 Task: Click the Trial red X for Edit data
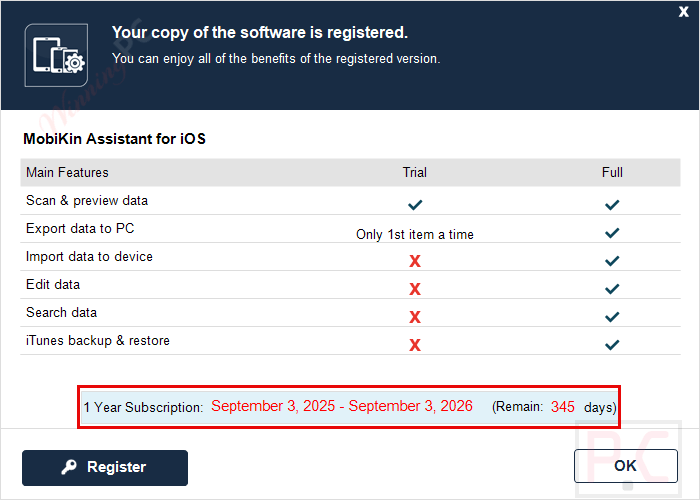tap(415, 289)
